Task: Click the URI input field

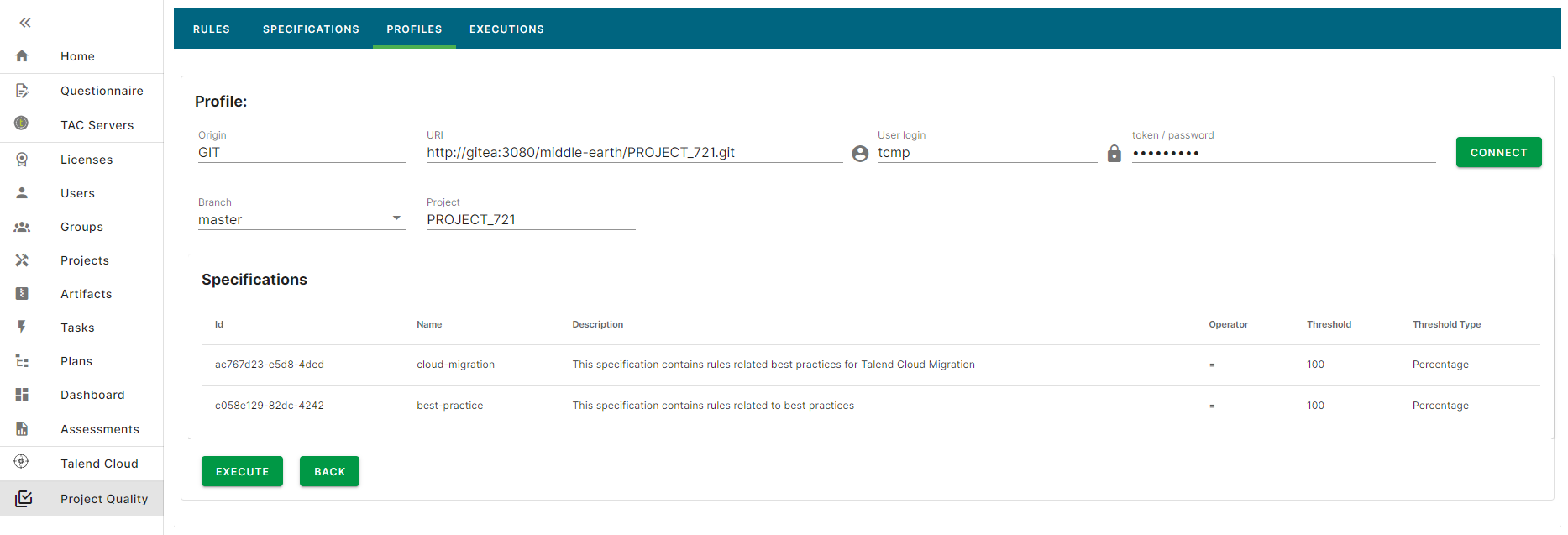Action: coord(635,153)
